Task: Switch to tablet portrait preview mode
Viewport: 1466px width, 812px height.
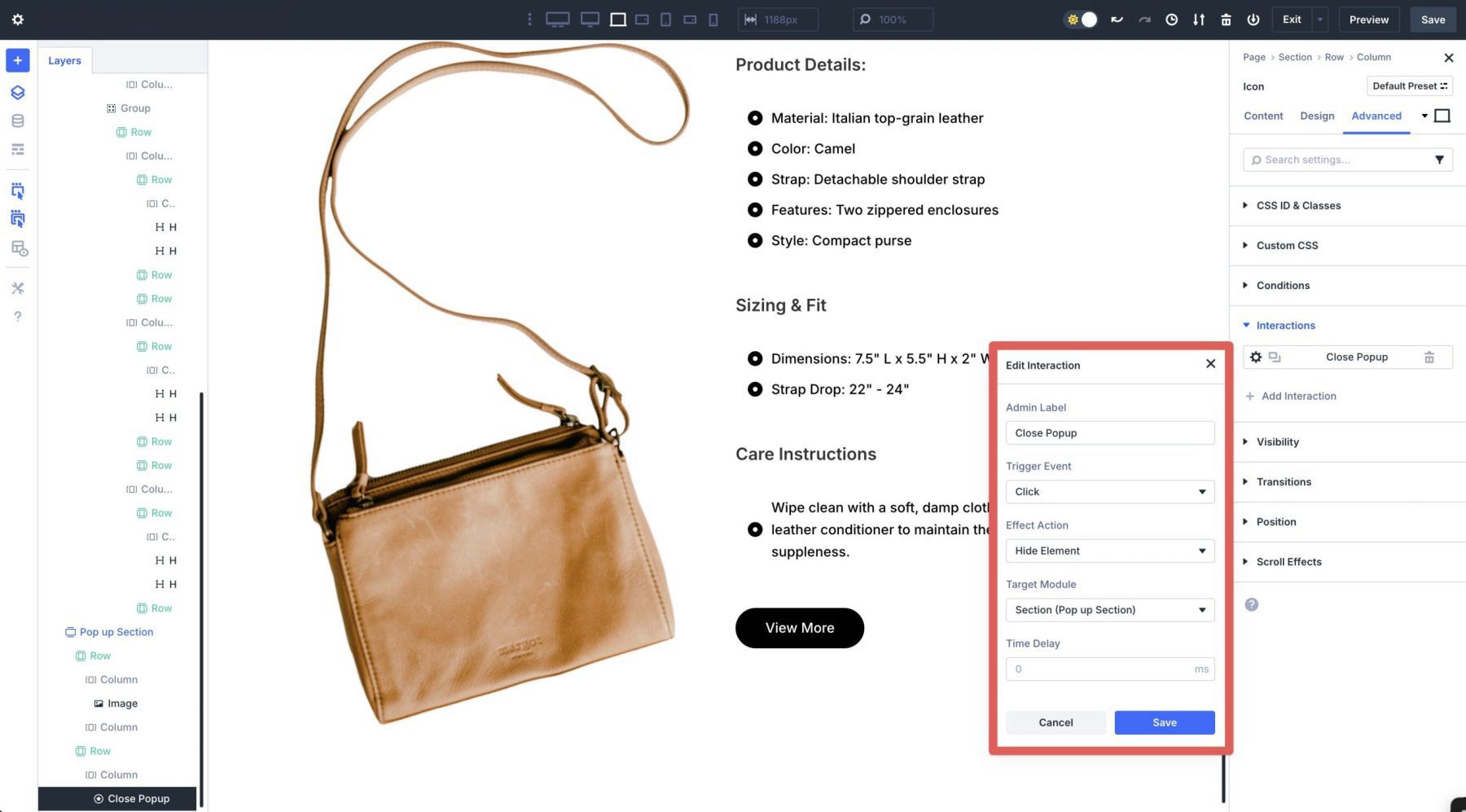Action: [x=664, y=19]
